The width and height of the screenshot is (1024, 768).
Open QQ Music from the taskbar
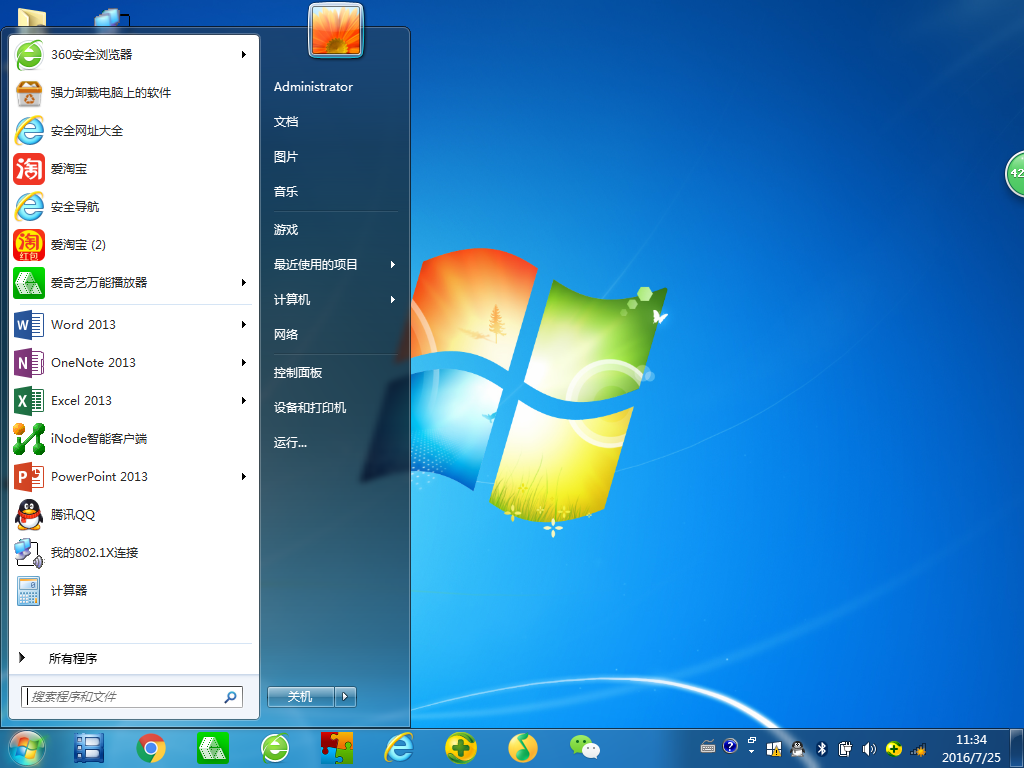(x=523, y=748)
